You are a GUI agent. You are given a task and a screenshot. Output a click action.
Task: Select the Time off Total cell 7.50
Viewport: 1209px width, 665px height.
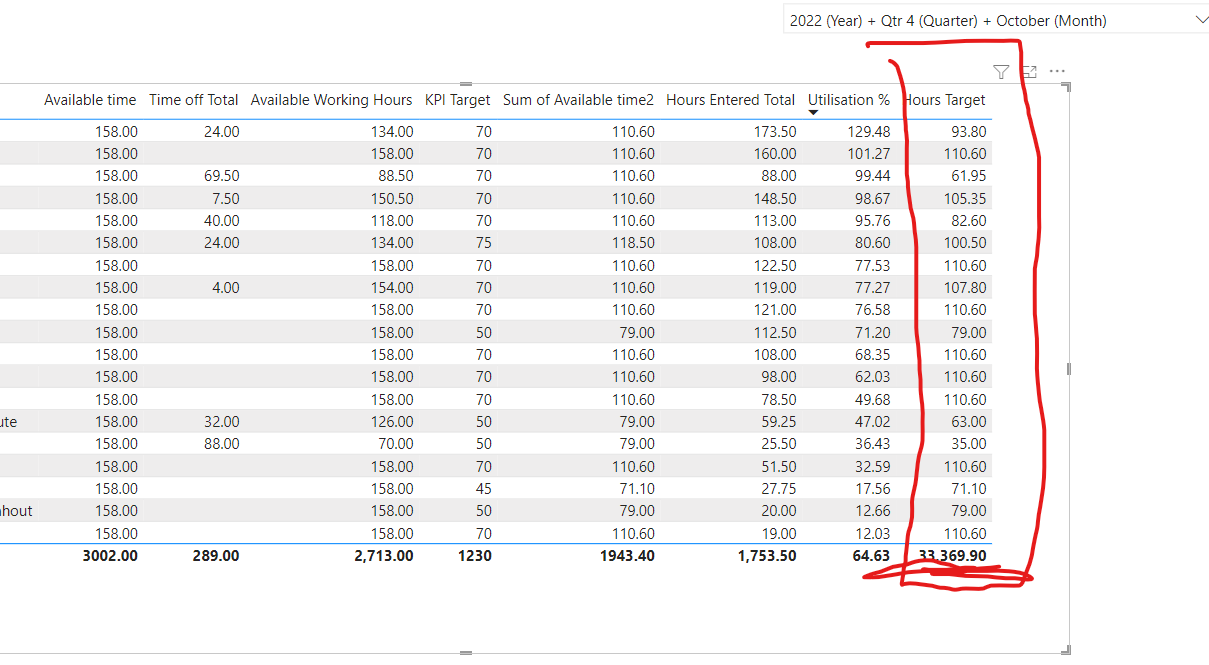224,198
